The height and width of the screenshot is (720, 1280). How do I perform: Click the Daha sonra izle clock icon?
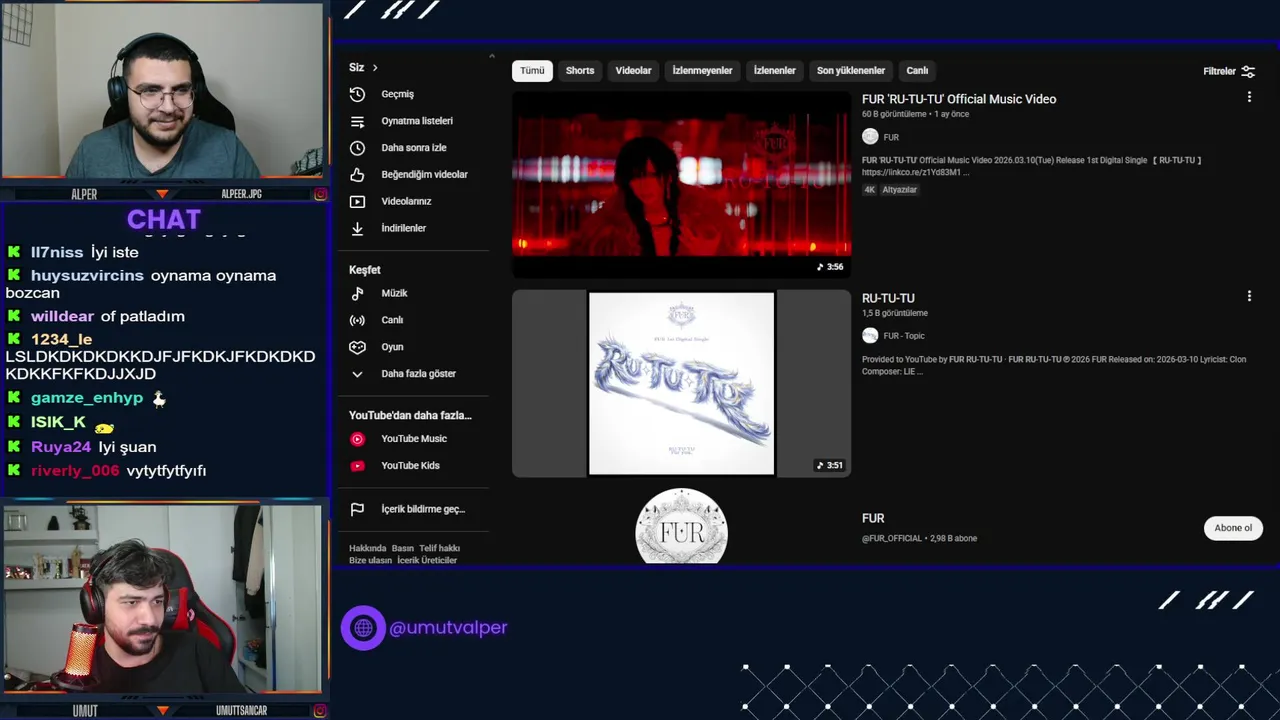357,148
